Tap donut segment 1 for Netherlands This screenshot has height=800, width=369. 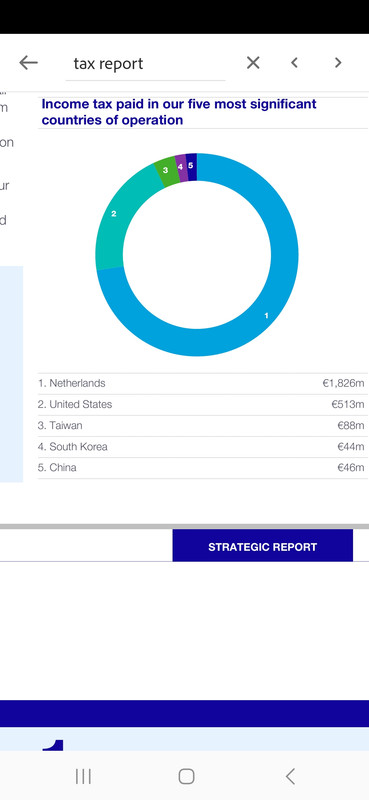point(266,316)
